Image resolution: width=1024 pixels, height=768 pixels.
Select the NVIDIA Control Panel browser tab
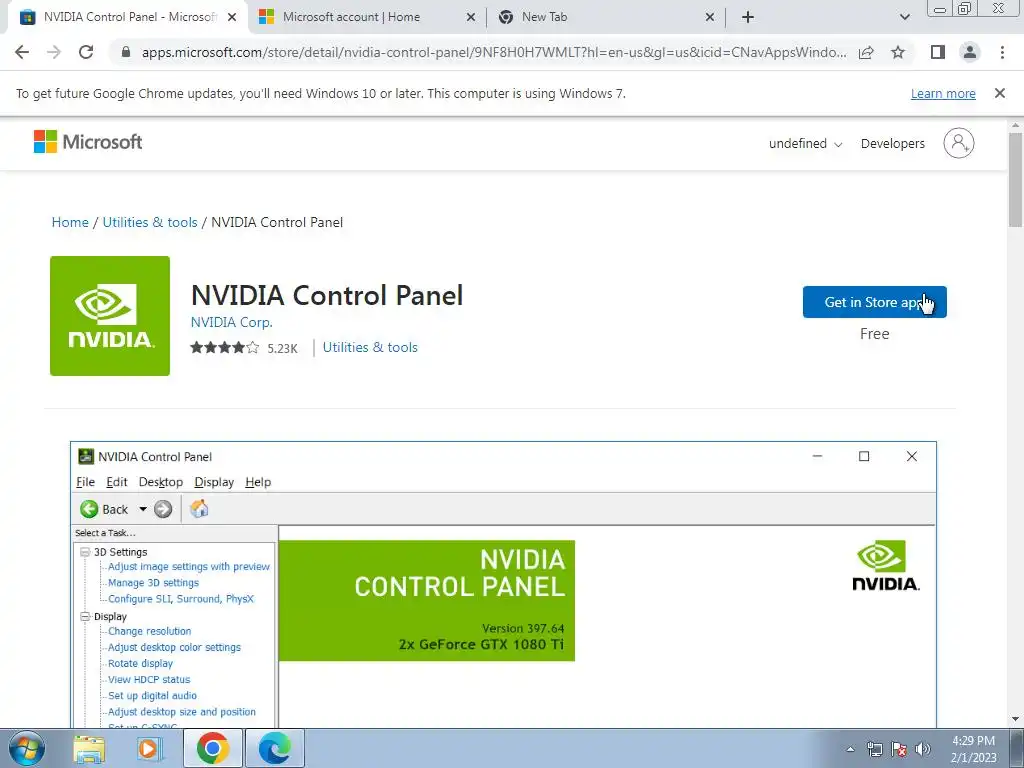coord(129,17)
